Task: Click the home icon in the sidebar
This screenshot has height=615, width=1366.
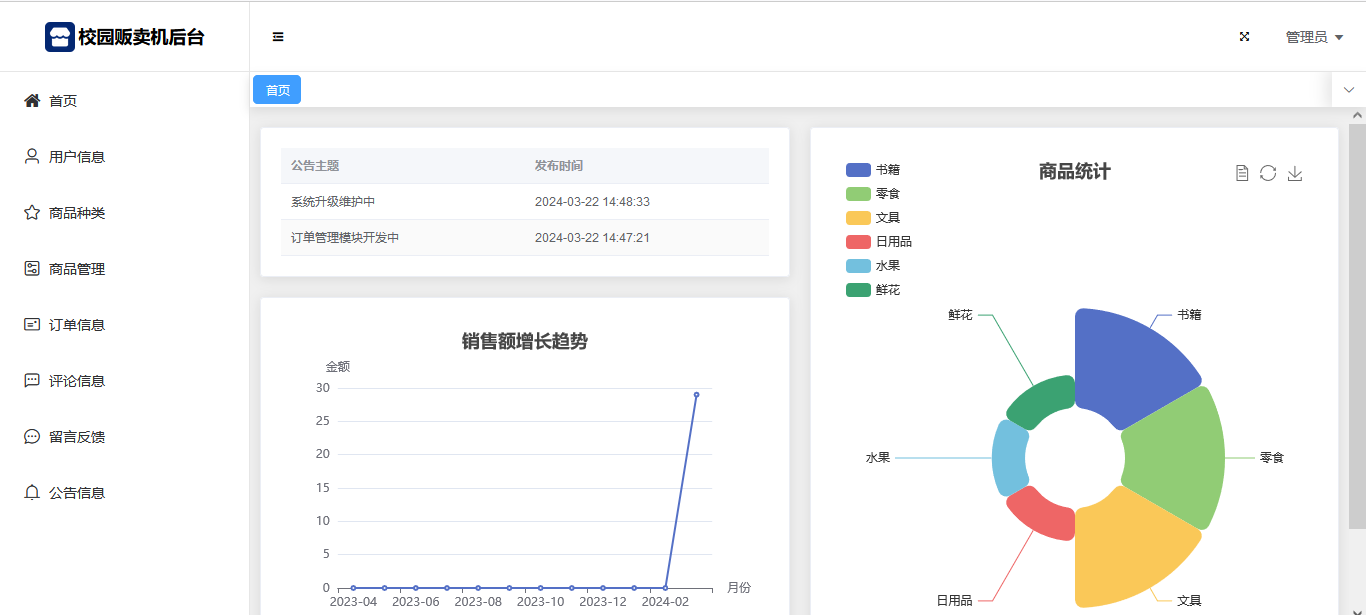Action: [x=32, y=101]
